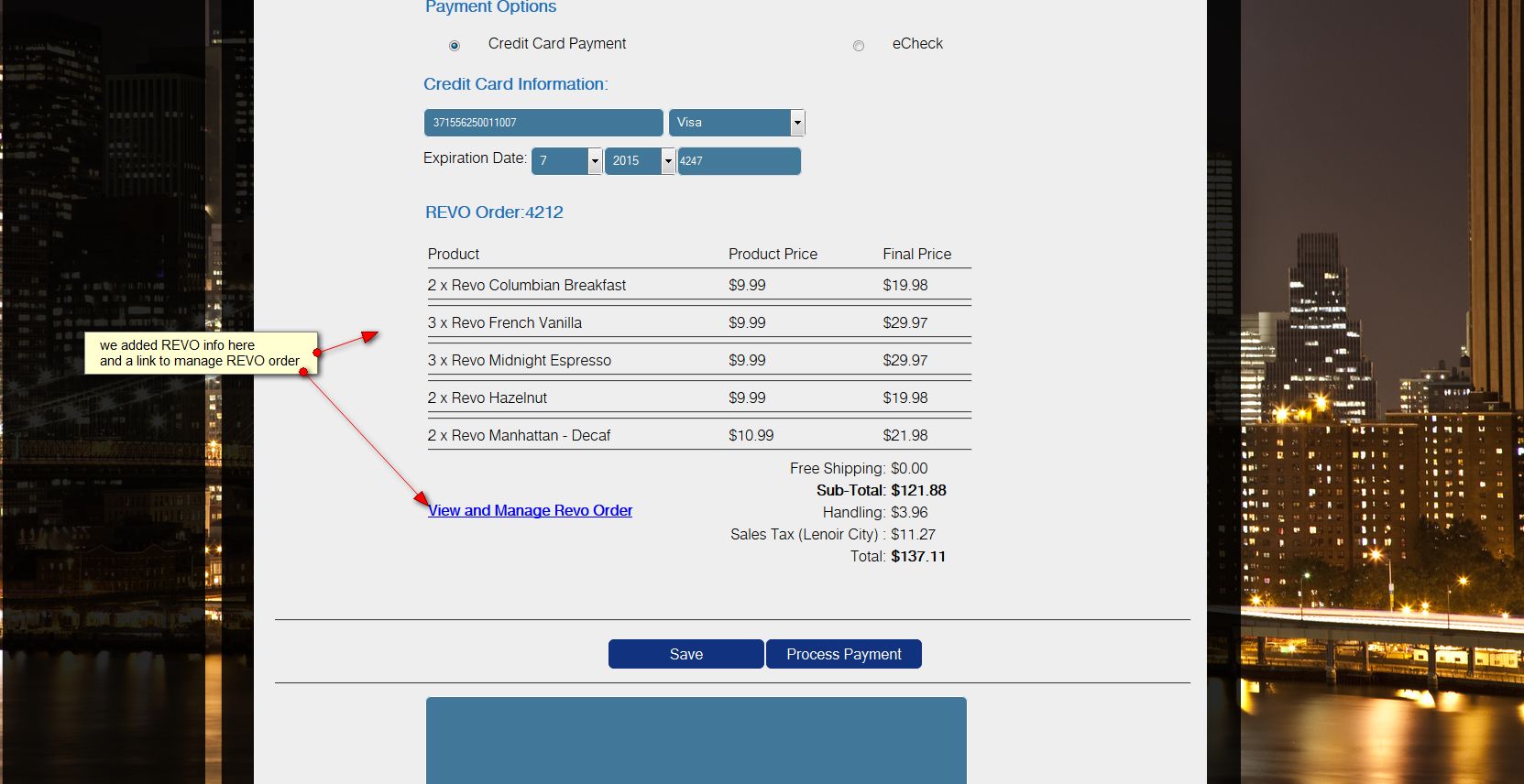Click the REVO Order:4212 heading
1524x784 pixels.
(x=494, y=212)
